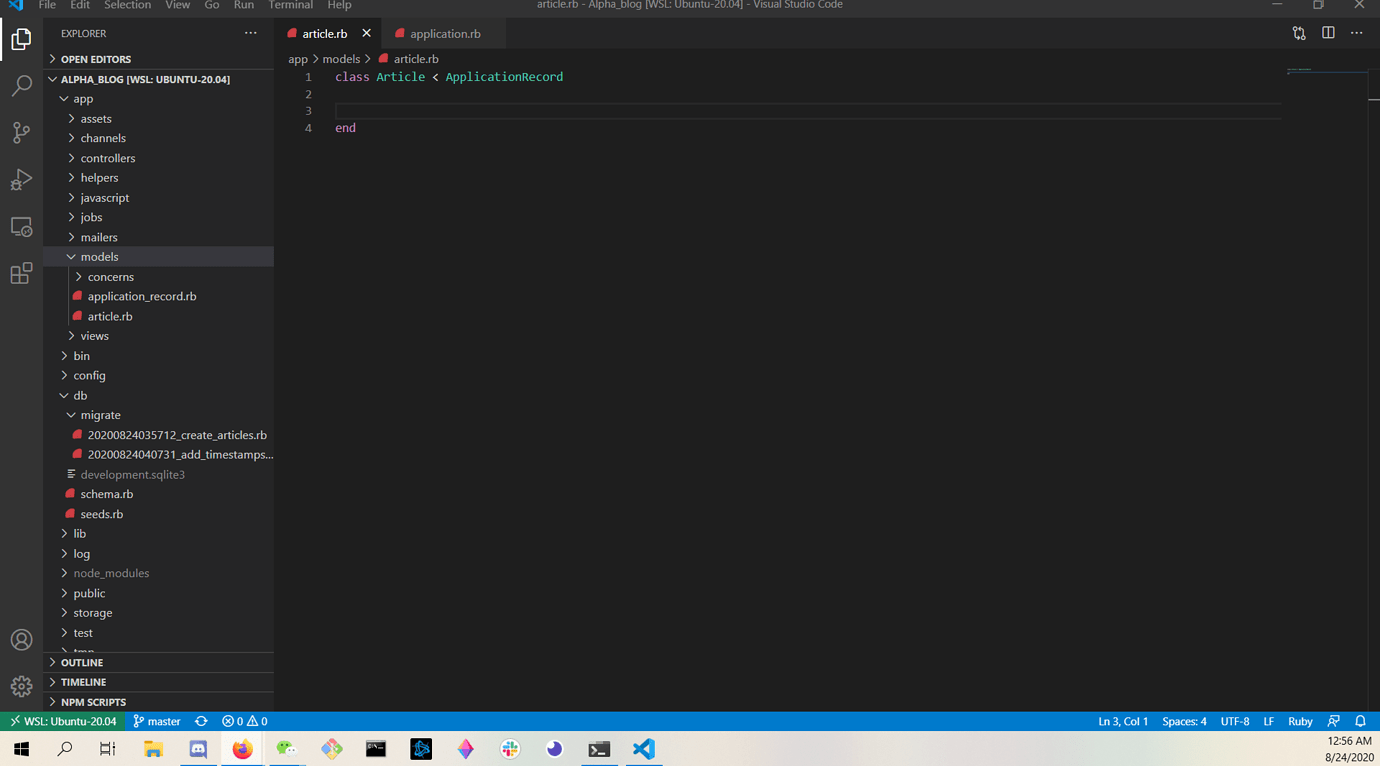
Task: Collapse the models folder
Action: tap(99, 257)
